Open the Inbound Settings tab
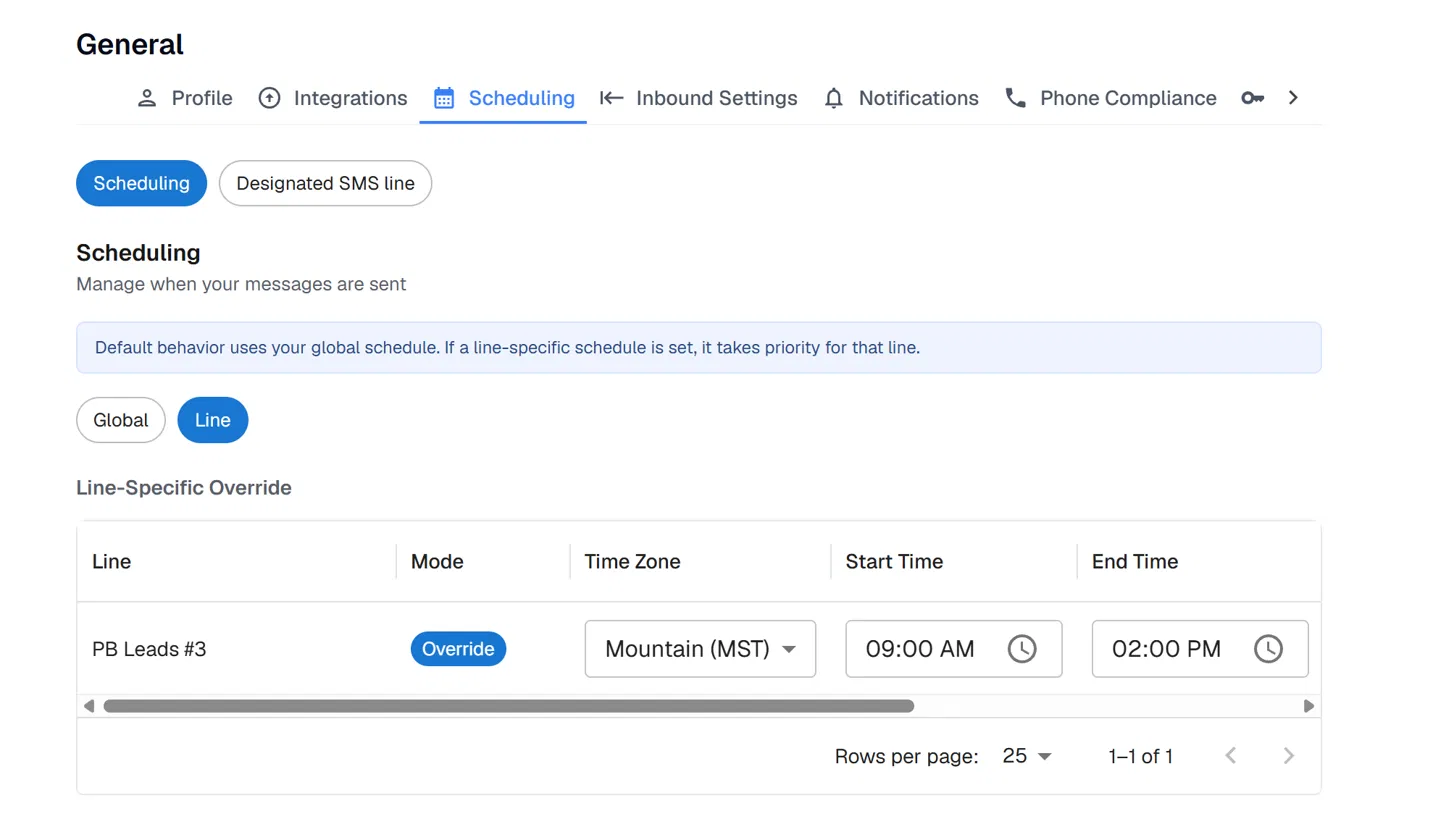 click(699, 98)
